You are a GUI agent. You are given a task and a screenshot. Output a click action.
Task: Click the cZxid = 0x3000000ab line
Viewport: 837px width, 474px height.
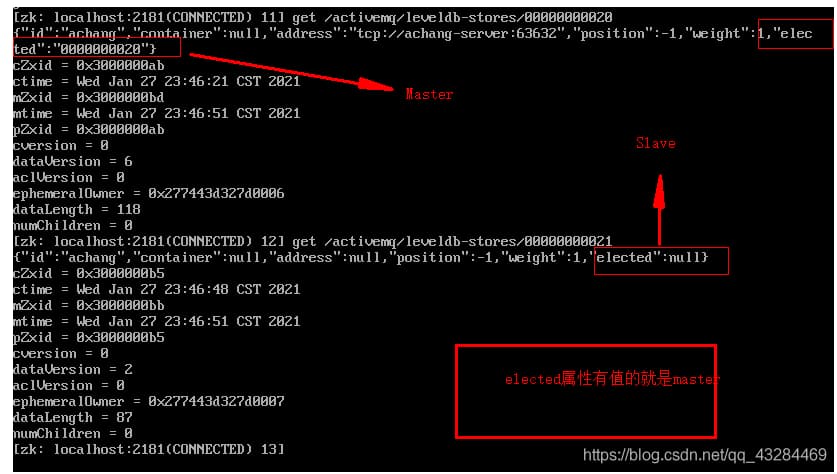89,65
